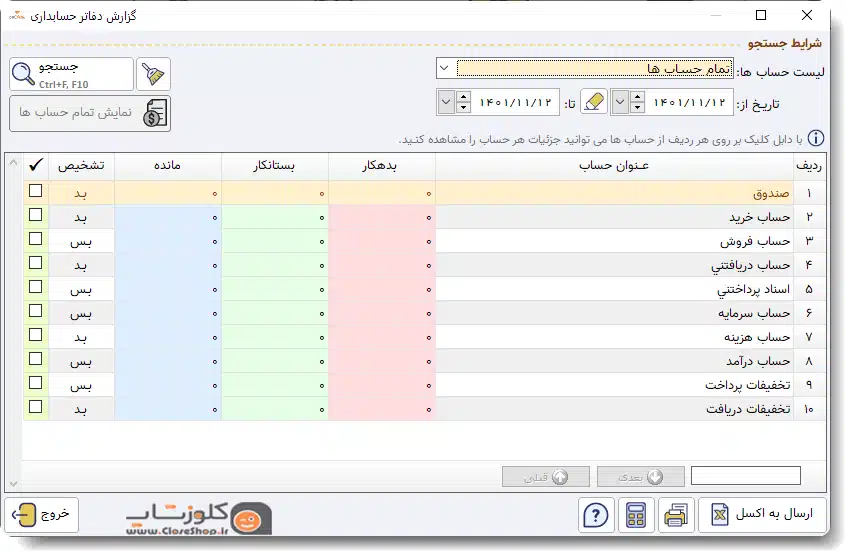This screenshot has height=552, width=846.
Task: Open the تا date dropdown arrow
Action: click(x=446, y=102)
